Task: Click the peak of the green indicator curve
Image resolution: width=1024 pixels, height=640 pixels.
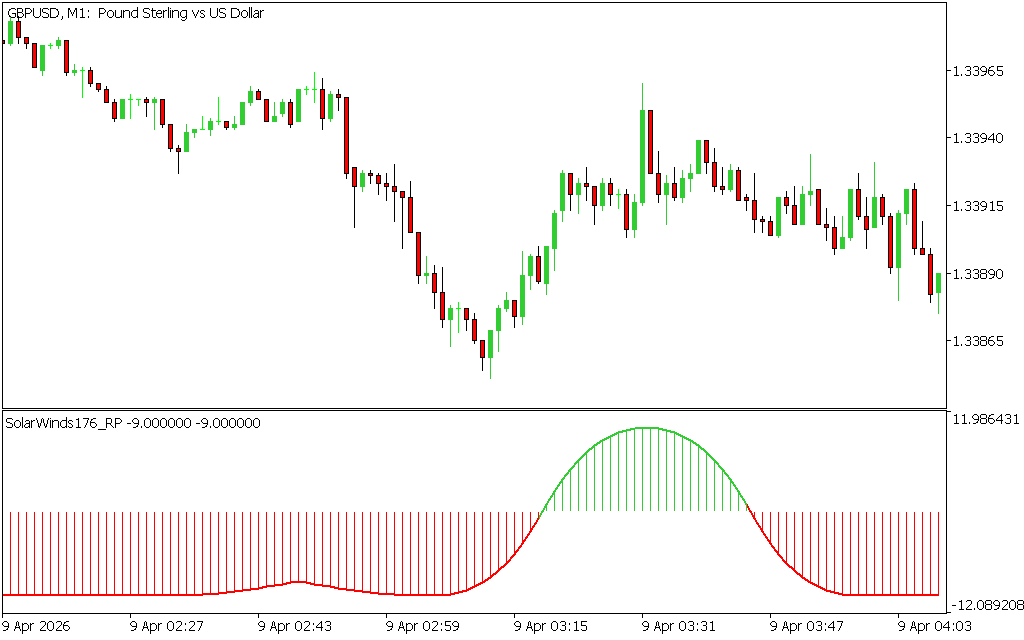Action: tap(645, 428)
